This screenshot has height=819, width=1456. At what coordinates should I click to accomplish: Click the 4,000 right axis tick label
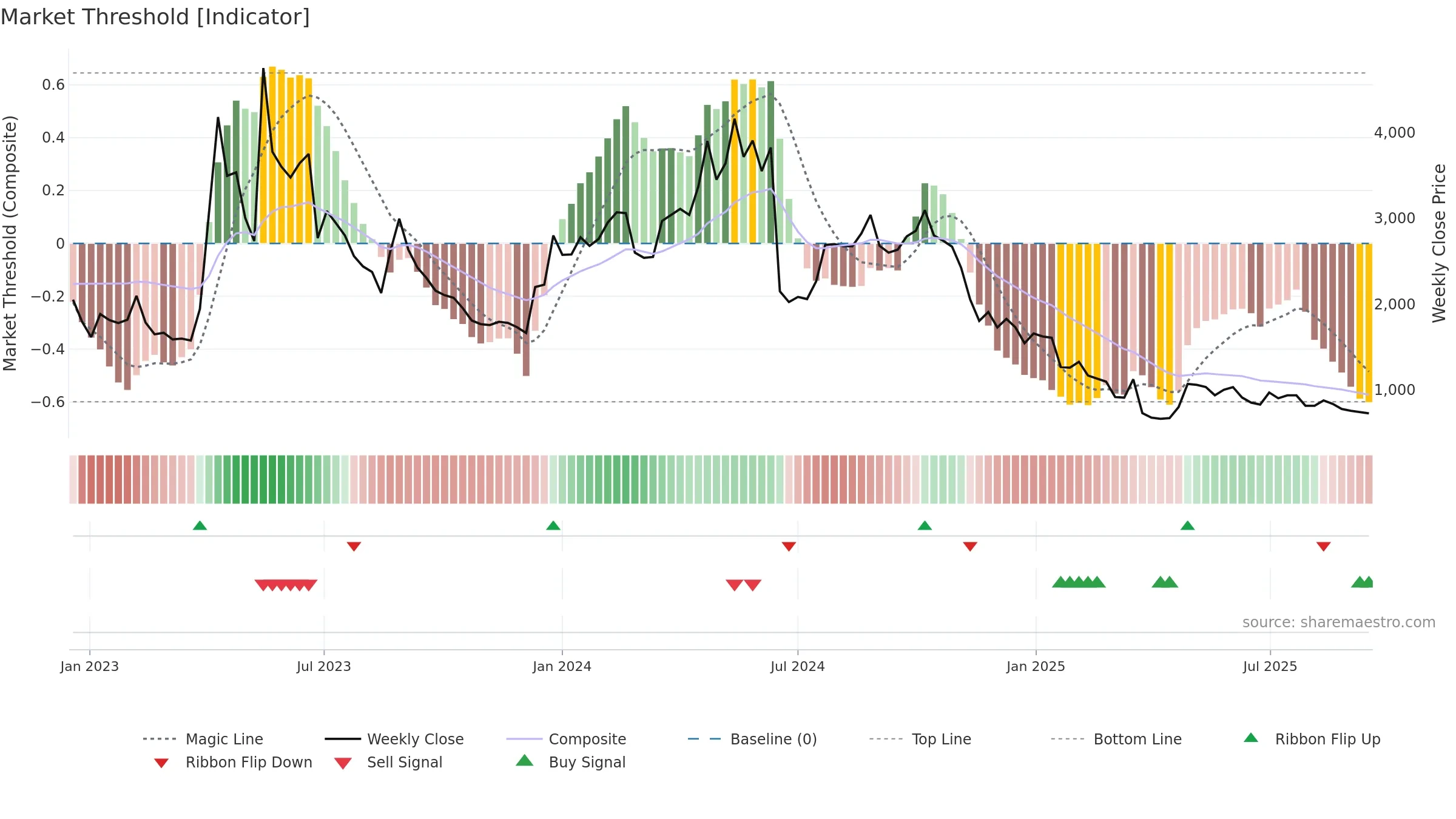pos(1395,133)
